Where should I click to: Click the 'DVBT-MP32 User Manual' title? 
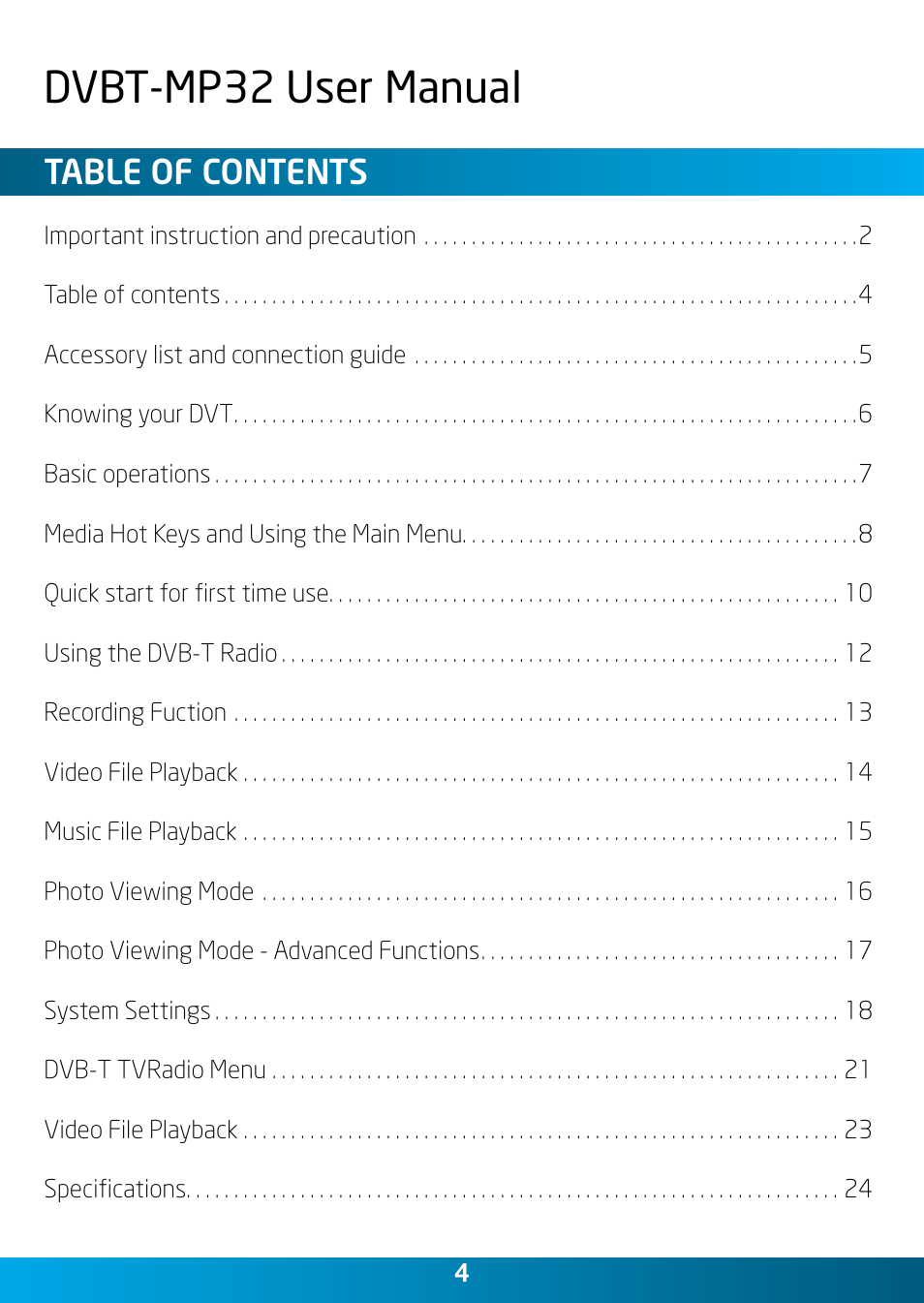(x=283, y=87)
